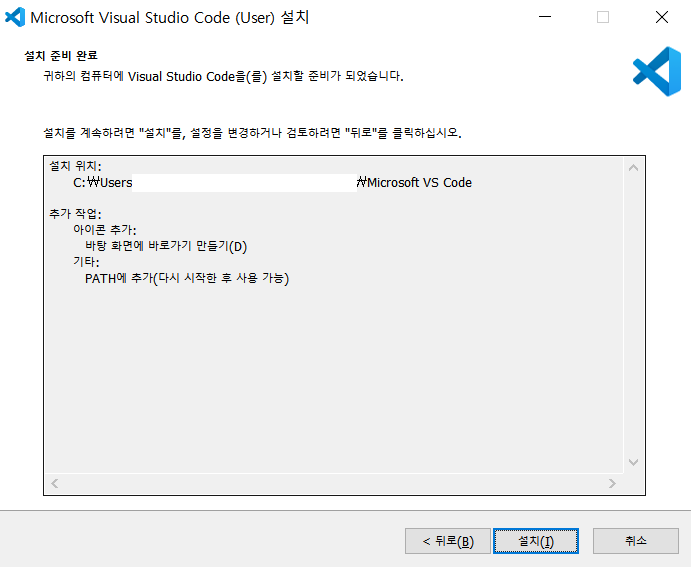Click the scroll right arrow in summary box
Screen dimensions: 691x567
click(612, 484)
